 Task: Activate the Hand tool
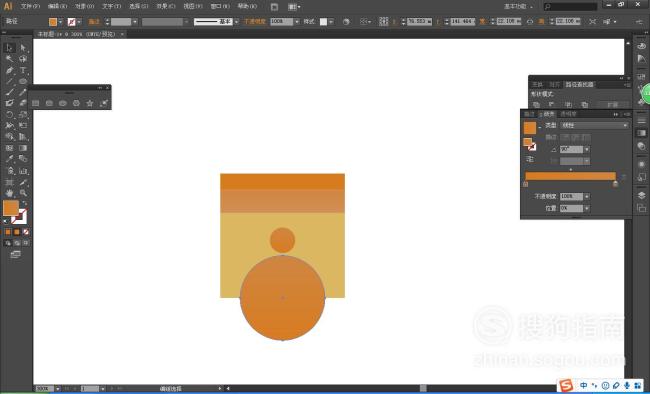tap(9, 193)
